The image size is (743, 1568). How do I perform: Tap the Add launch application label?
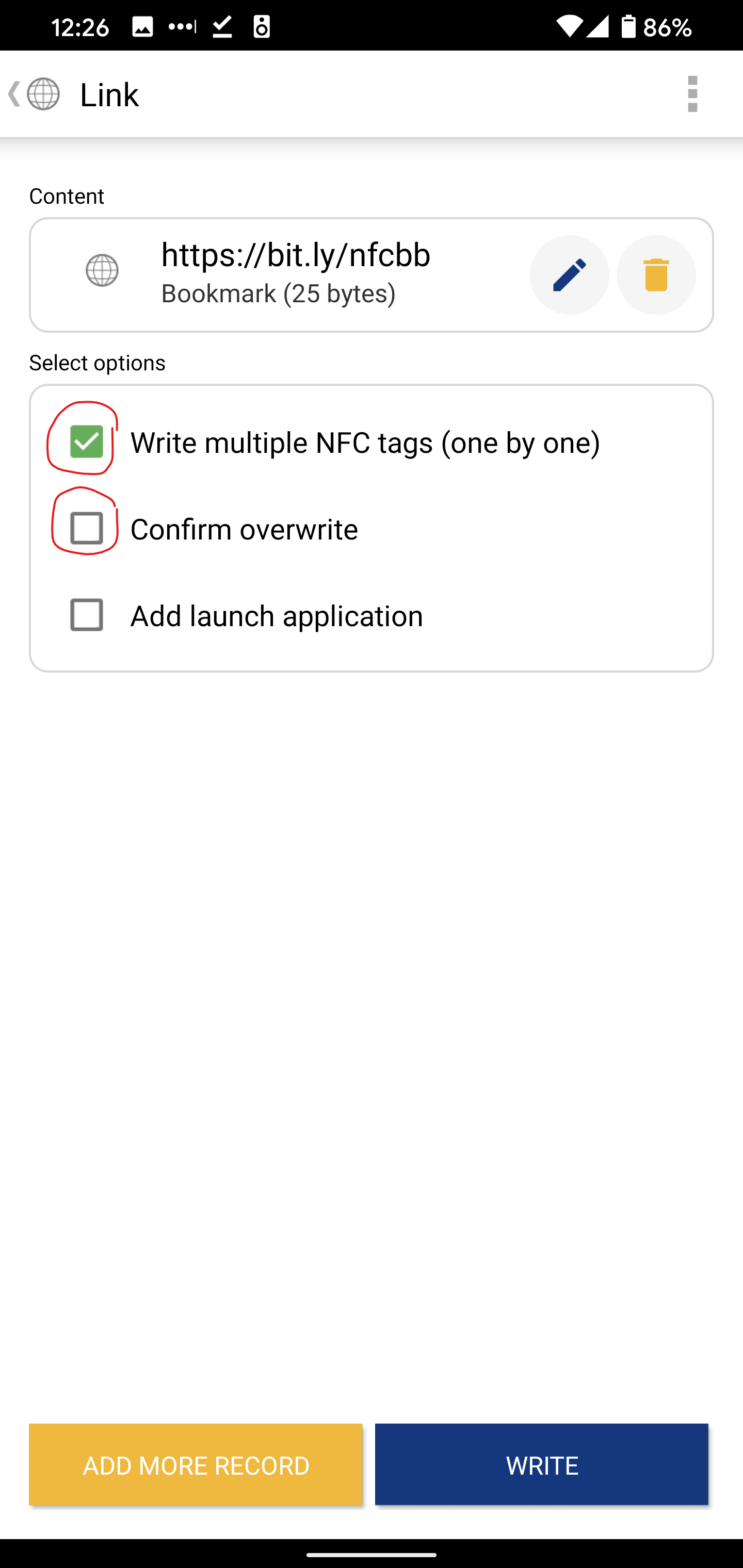277,616
